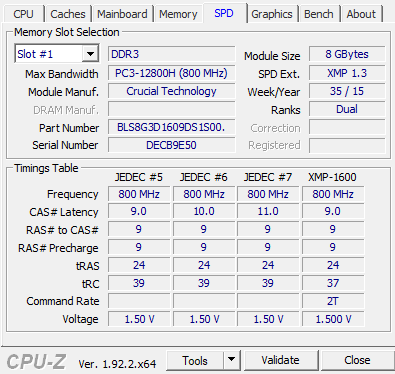This screenshot has height=374, width=395.
Task: Click XMP-1600 tRC value 37
Action: (333, 283)
